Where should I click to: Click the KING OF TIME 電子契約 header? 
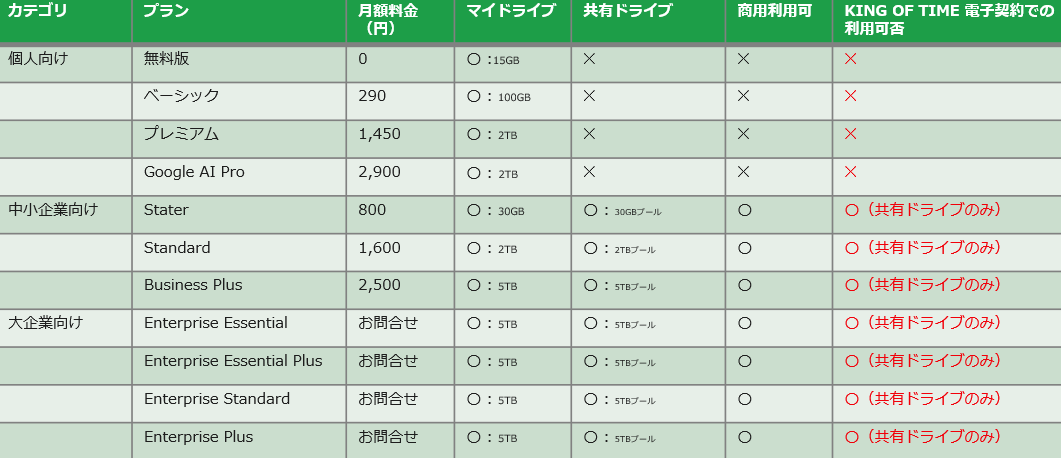(x=949, y=19)
